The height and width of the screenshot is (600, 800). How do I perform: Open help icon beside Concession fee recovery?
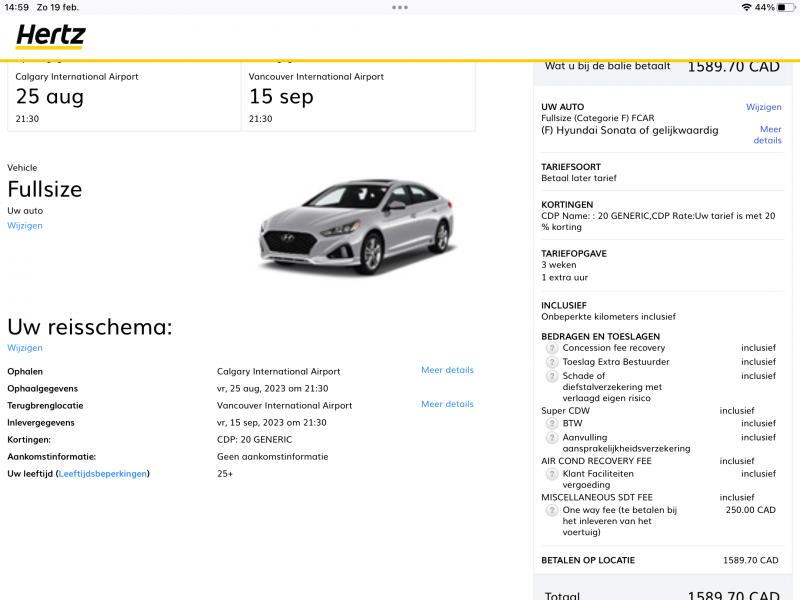click(552, 348)
